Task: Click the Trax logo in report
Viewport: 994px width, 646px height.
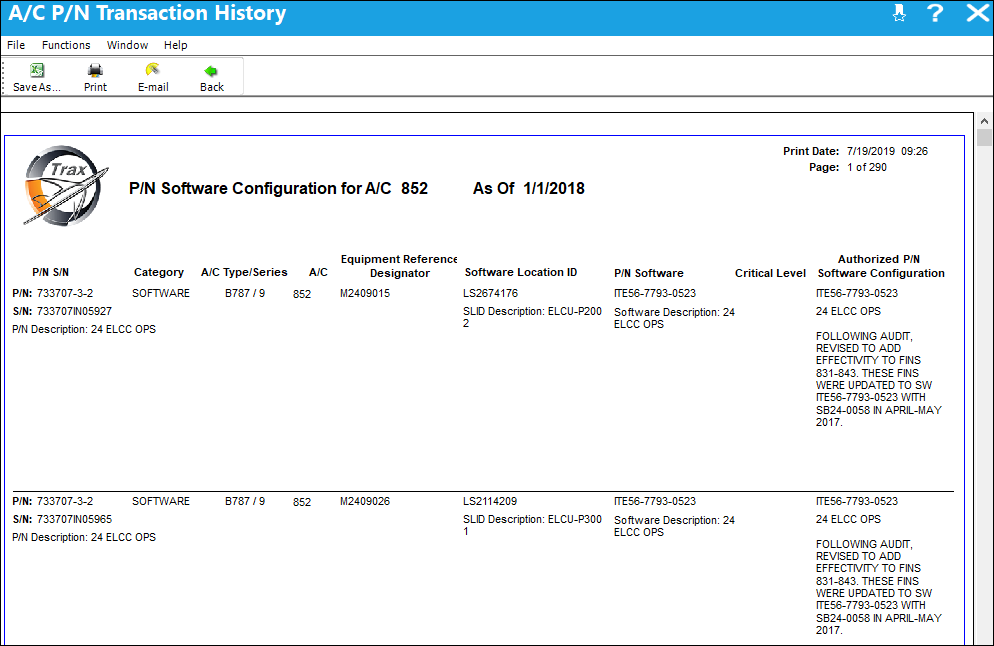Action: (65, 185)
